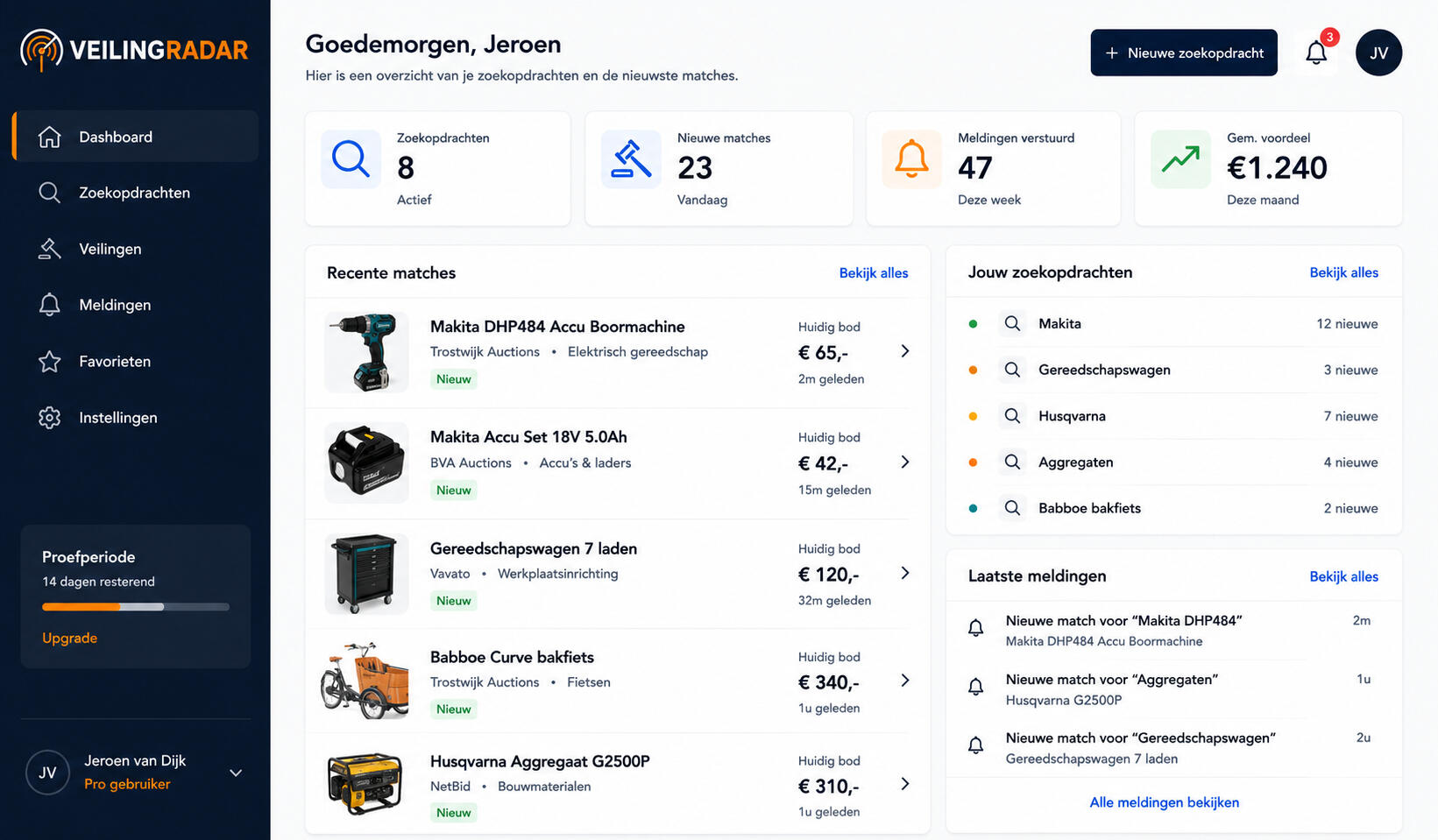Click the Gem. voordeel trend arrow icon
The width and height of the screenshot is (1438, 840).
[x=1180, y=159]
